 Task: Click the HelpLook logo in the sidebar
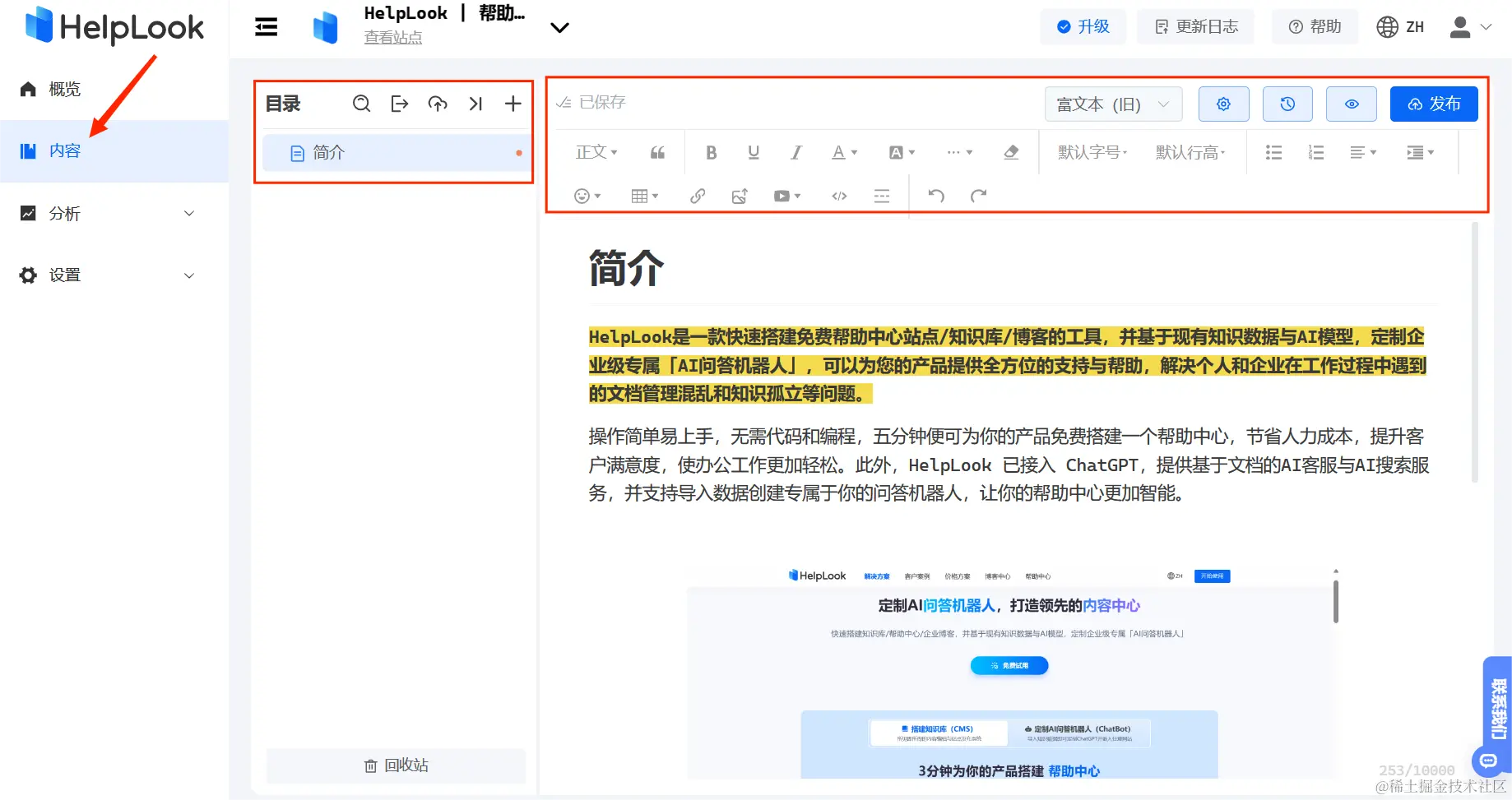[x=114, y=27]
